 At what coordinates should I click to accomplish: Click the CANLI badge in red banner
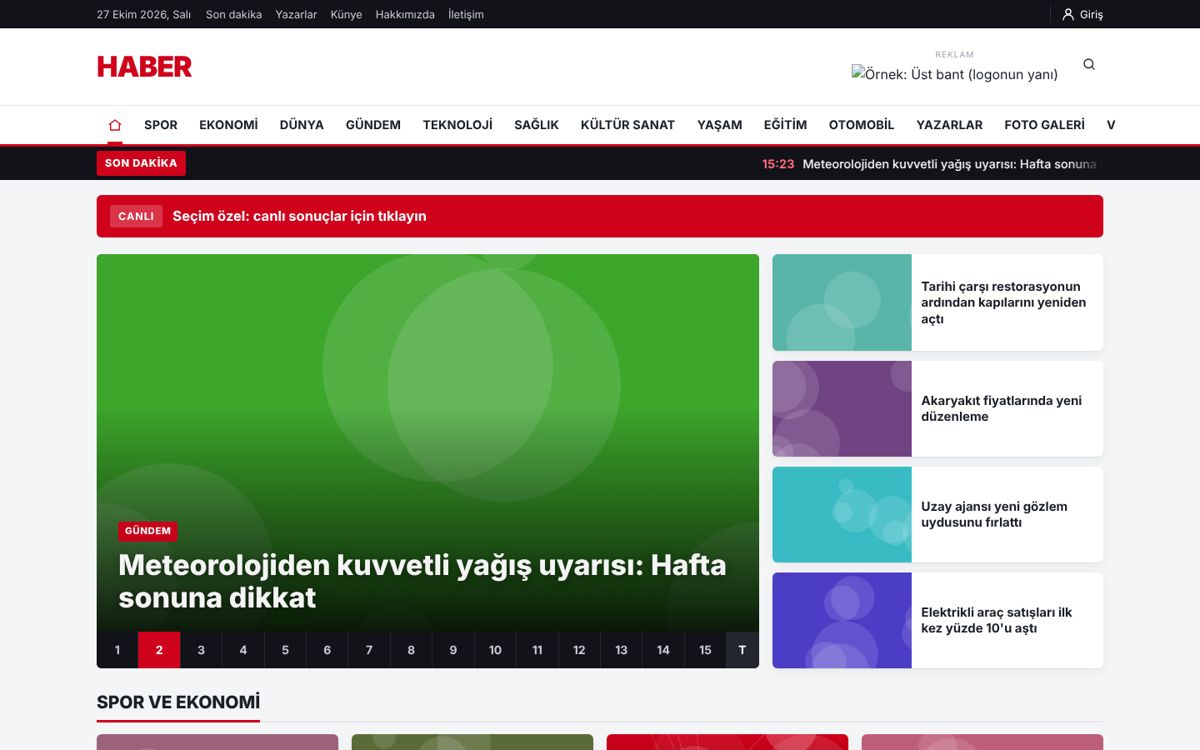pos(136,216)
